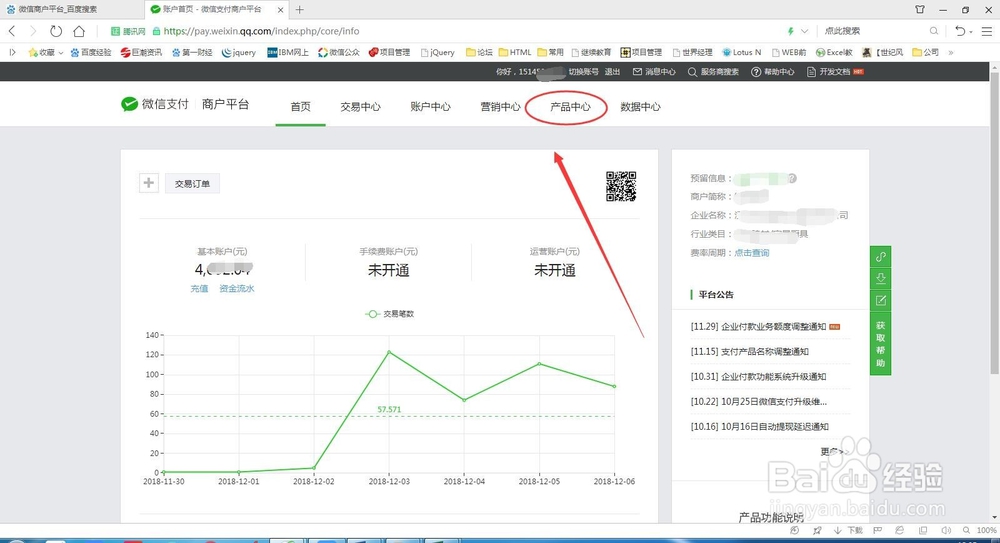This screenshot has width=1000, height=543.
Task: Open 消息中心 in the header
Action: click(x=654, y=71)
